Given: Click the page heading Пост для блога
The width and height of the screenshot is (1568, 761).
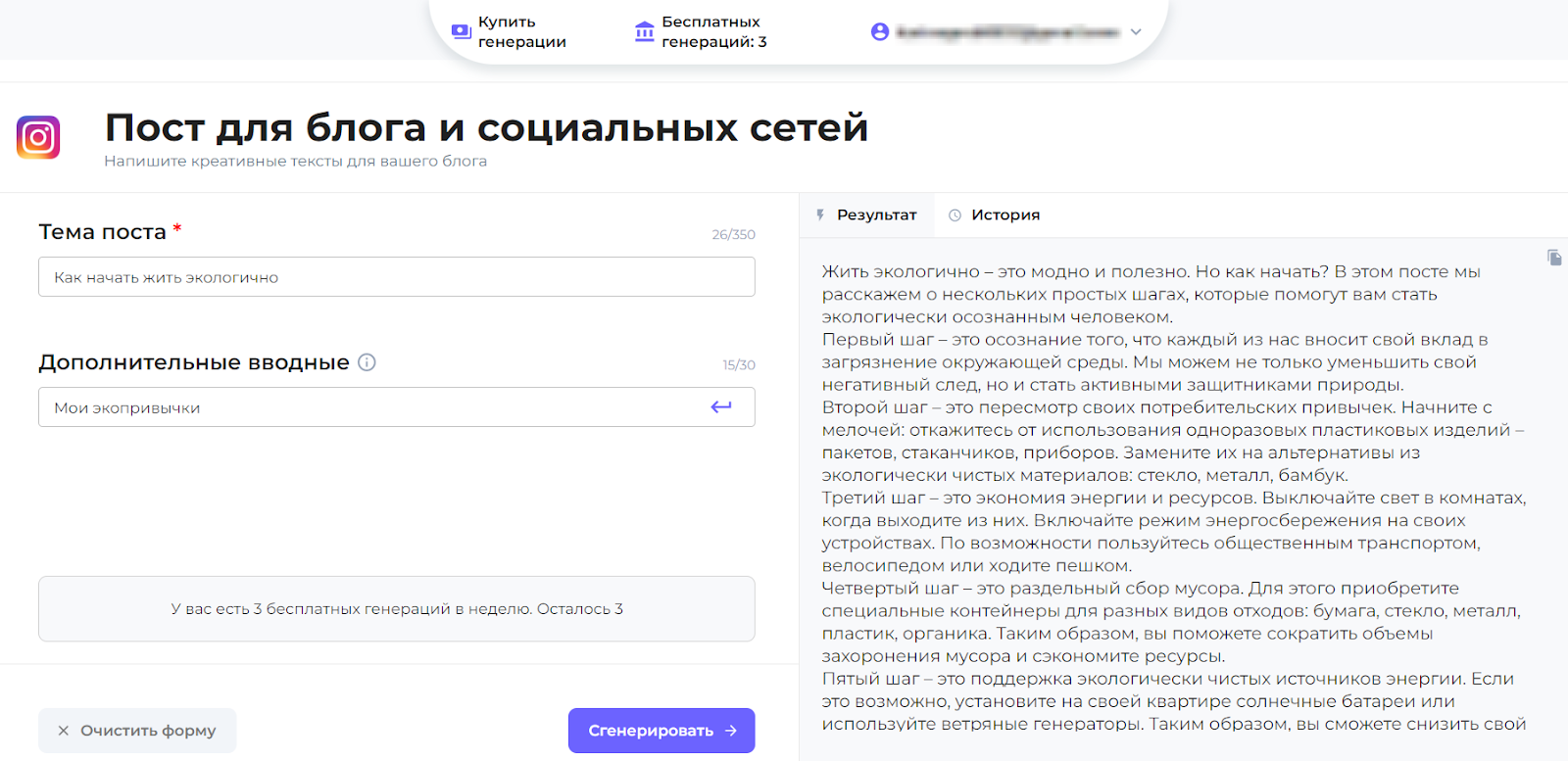Looking at the screenshot, I should [486, 127].
